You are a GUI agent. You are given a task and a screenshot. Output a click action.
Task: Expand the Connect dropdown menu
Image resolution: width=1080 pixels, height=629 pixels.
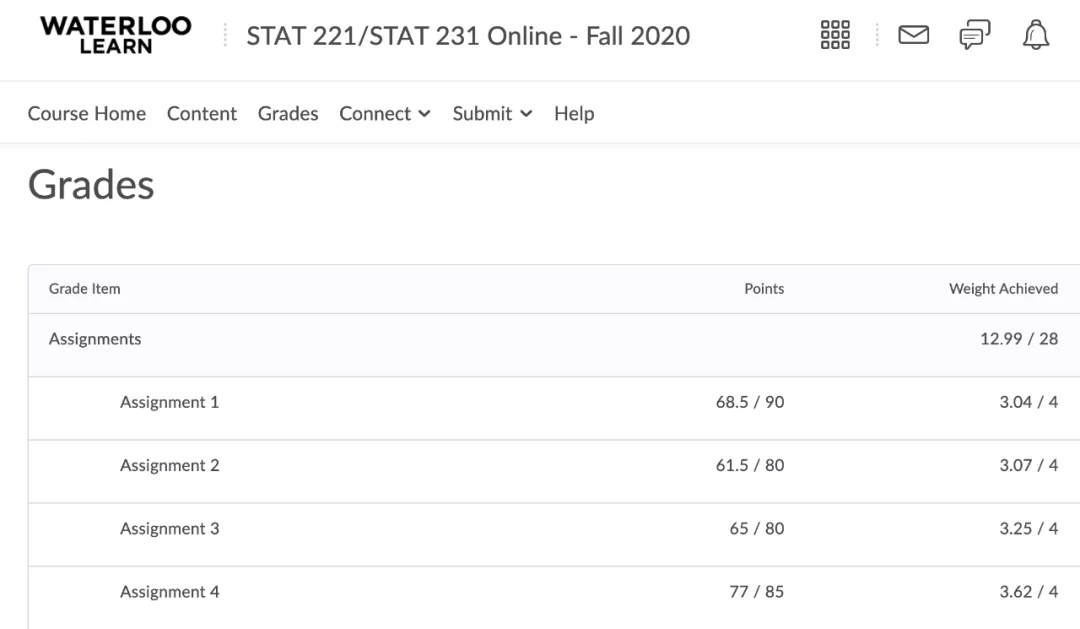point(385,114)
